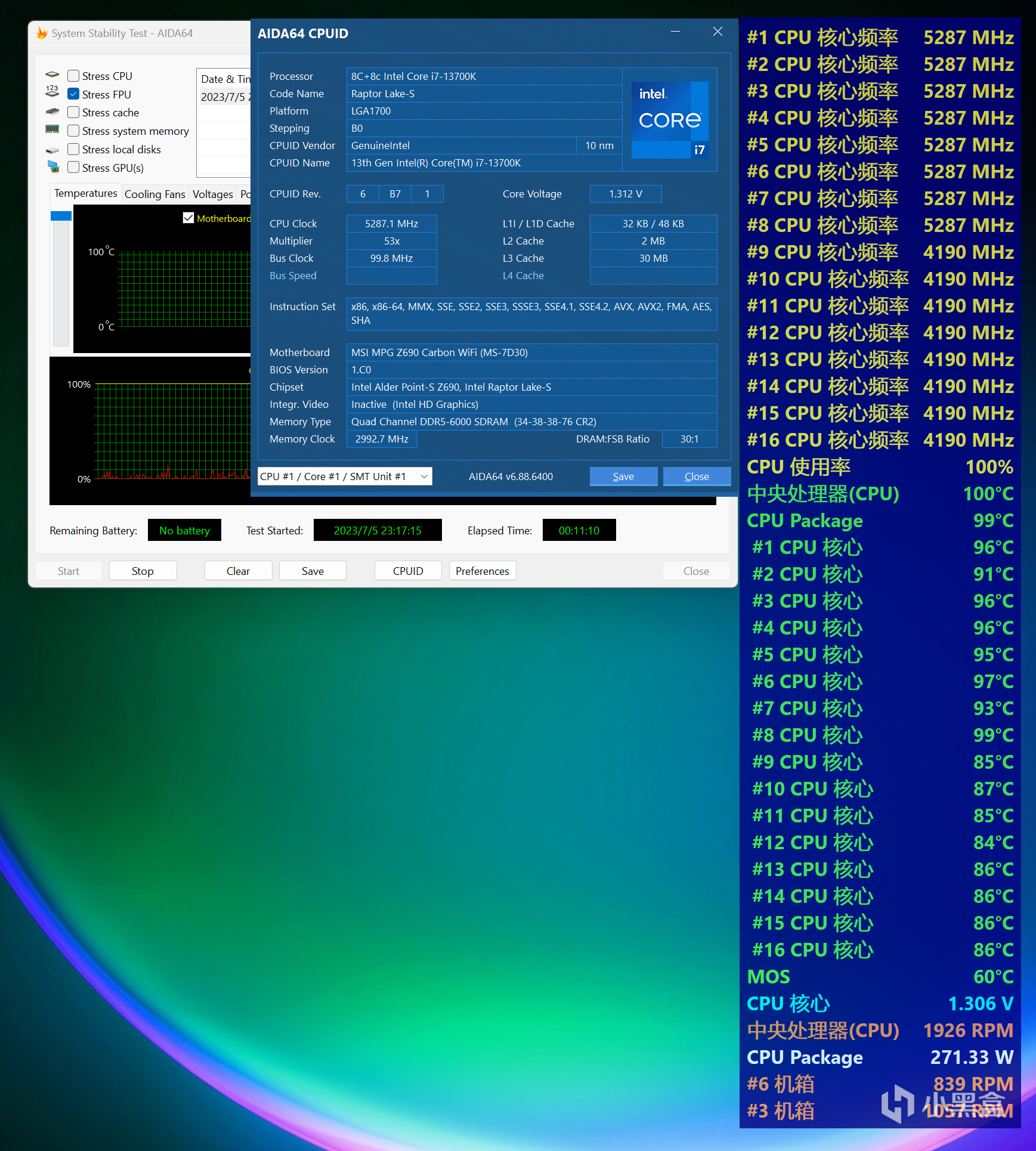Uncheck the Stress FPU checkbox
The height and width of the screenshot is (1151, 1036).
[73, 94]
